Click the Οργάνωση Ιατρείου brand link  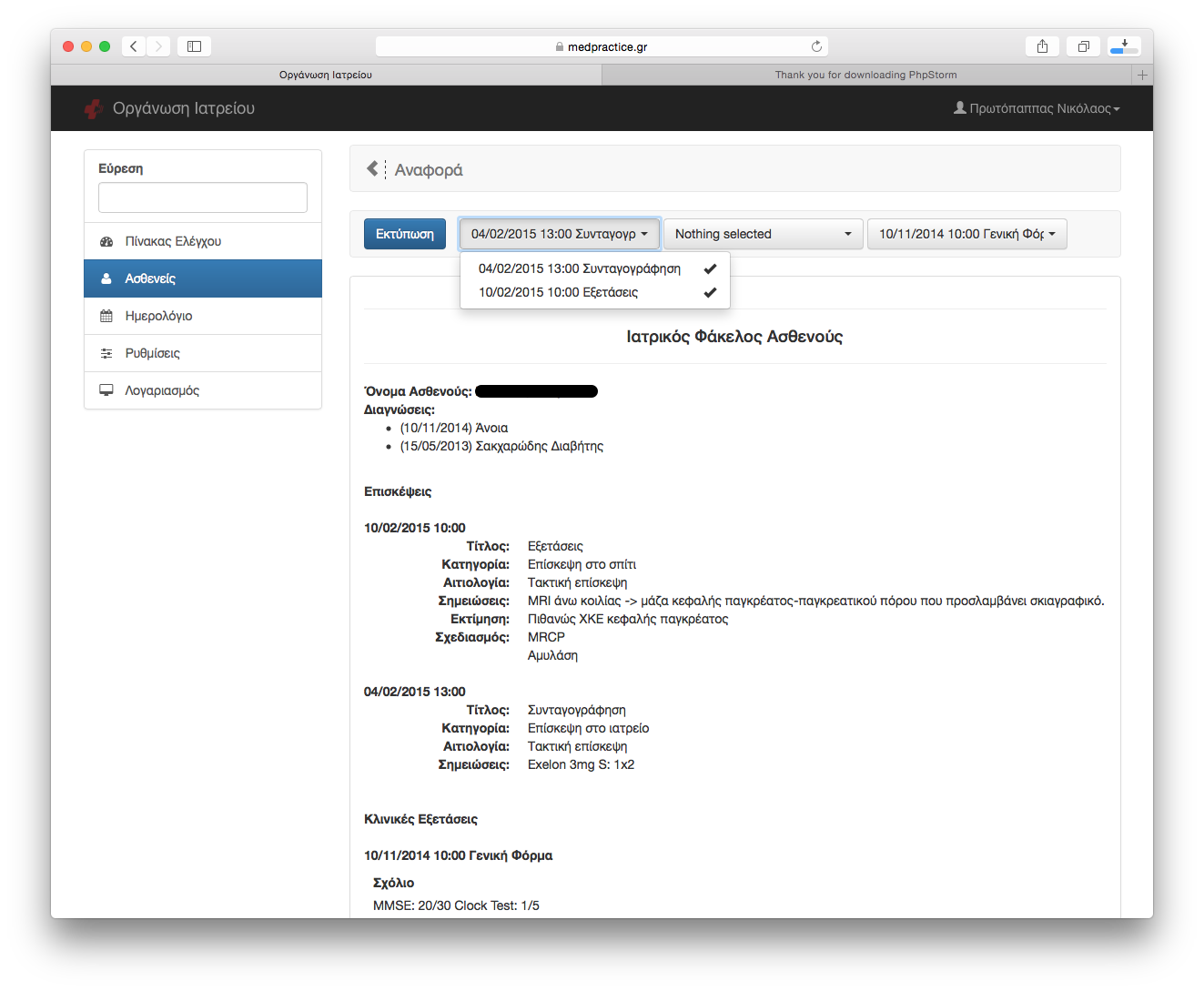point(183,108)
